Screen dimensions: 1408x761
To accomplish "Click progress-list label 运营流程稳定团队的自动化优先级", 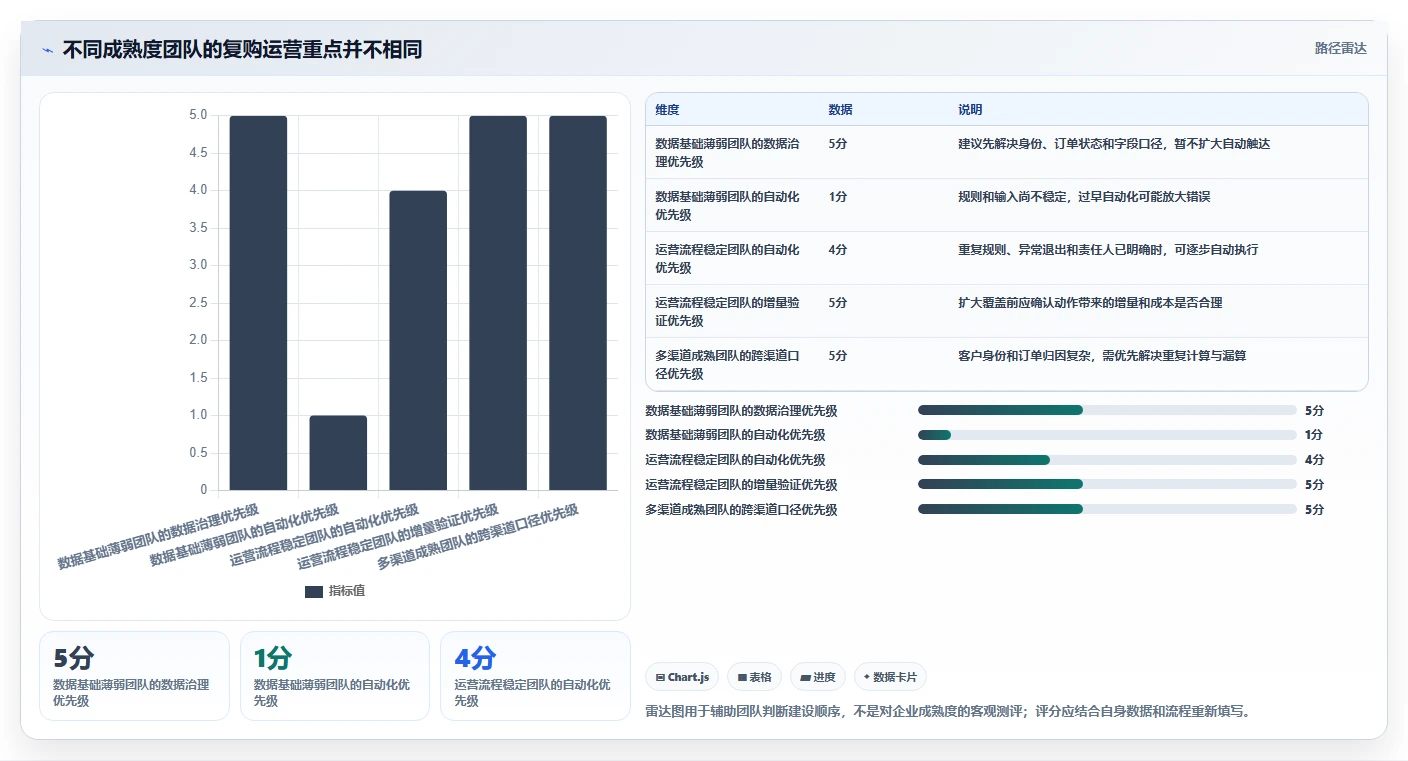I will point(735,460).
